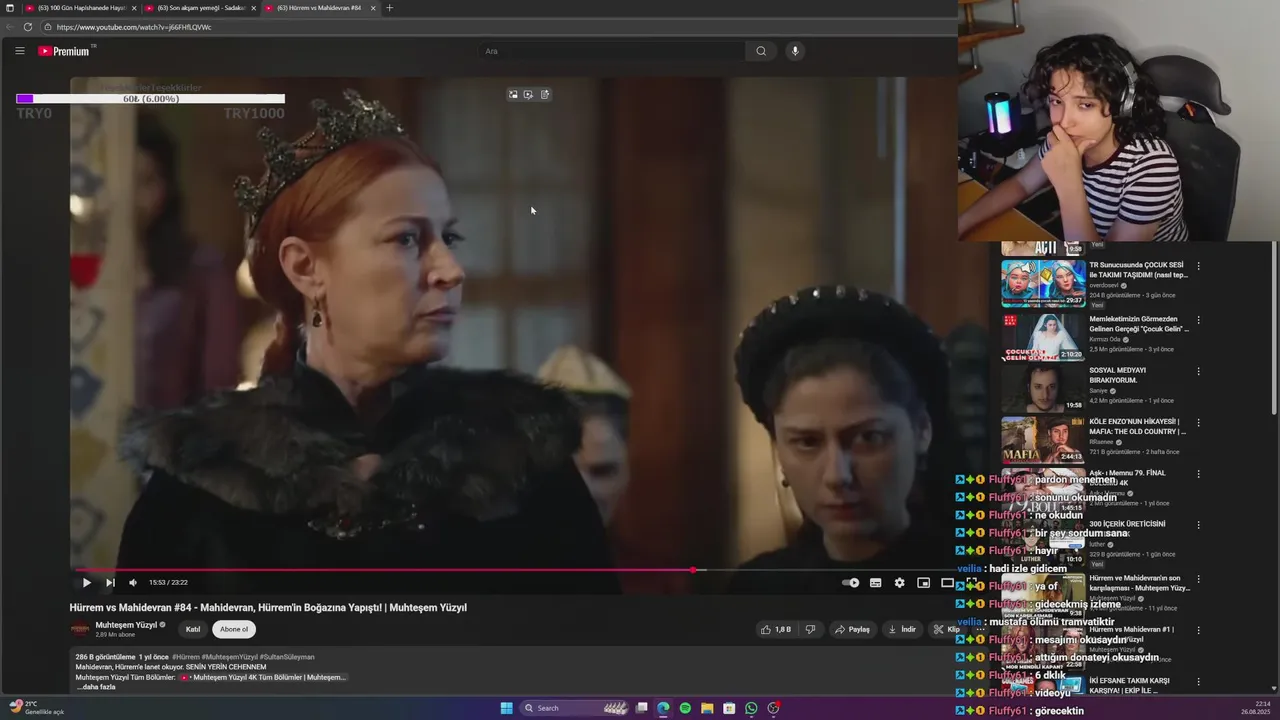Click the 'Paylaş' share button
This screenshot has width=1280, height=720.
pos(852,629)
